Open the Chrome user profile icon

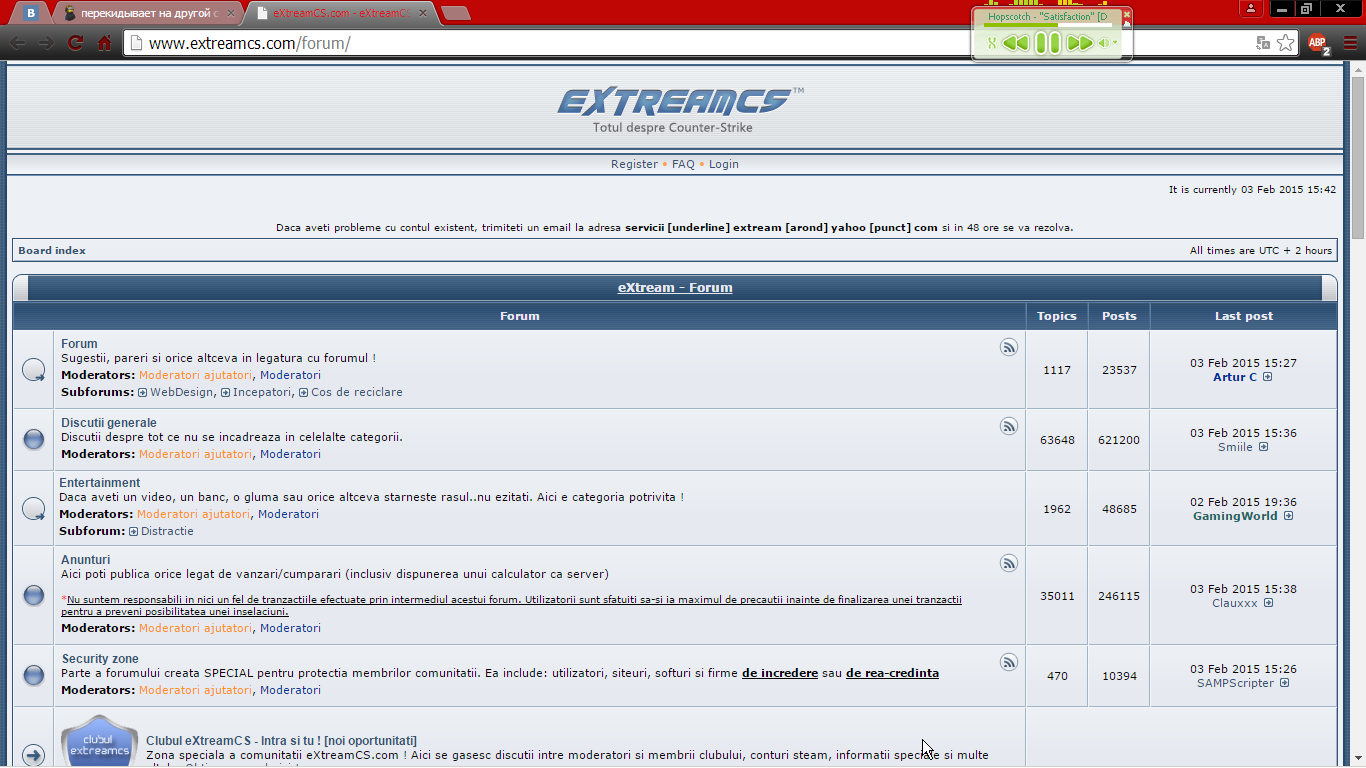pyautogui.click(x=1251, y=9)
